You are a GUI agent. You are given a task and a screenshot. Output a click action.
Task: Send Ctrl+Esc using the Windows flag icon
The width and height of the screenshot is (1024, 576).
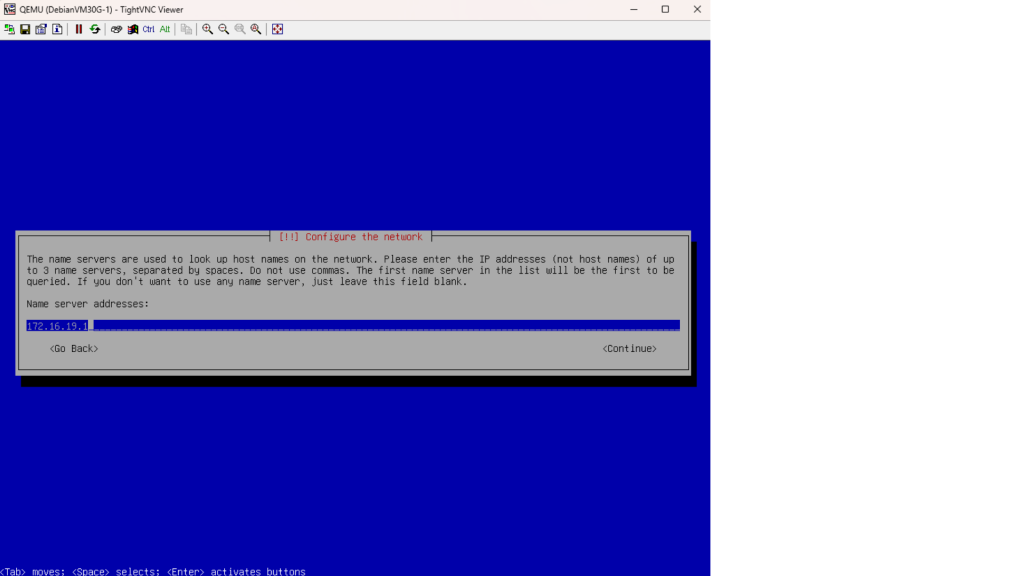point(132,29)
